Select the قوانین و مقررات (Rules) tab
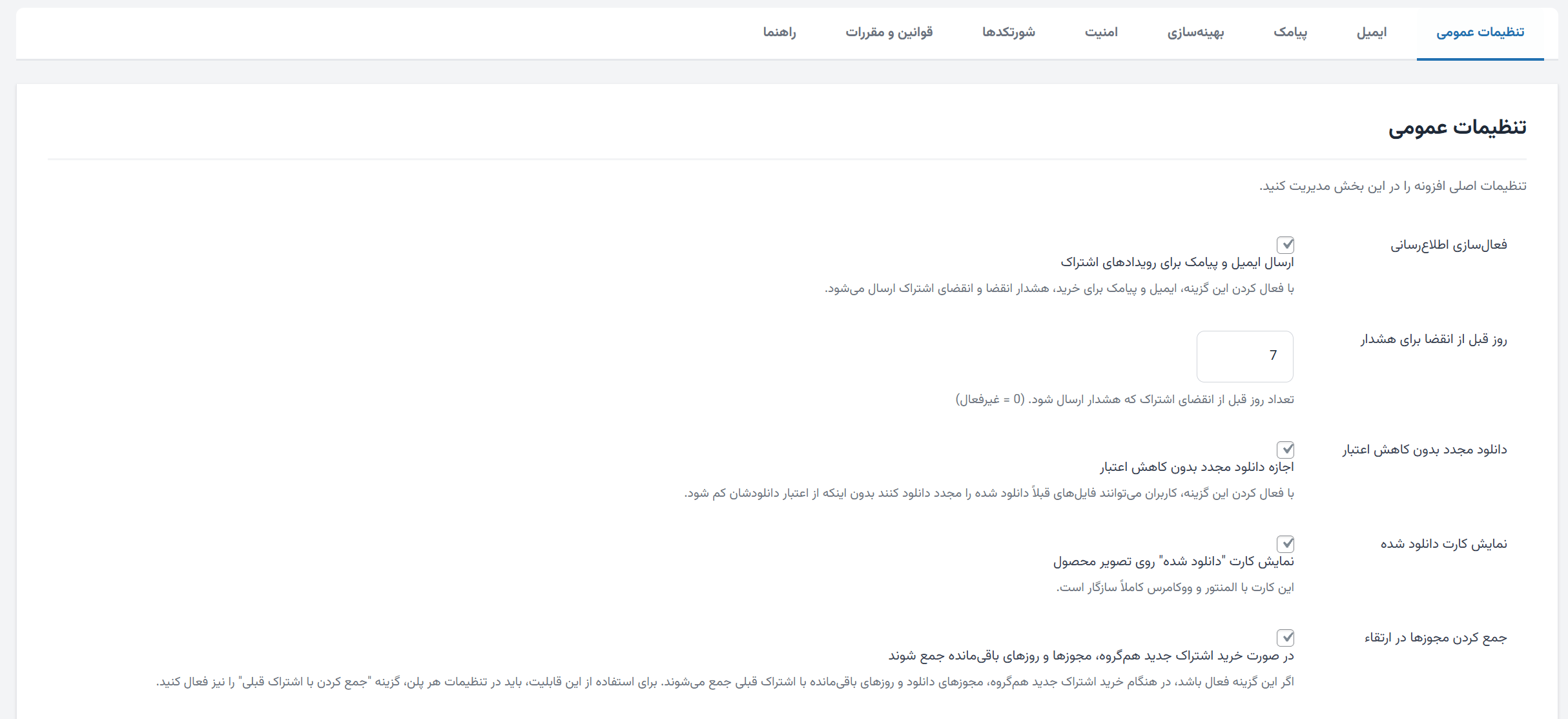Screen dimensions: 1568x719 pyautogui.click(x=889, y=32)
